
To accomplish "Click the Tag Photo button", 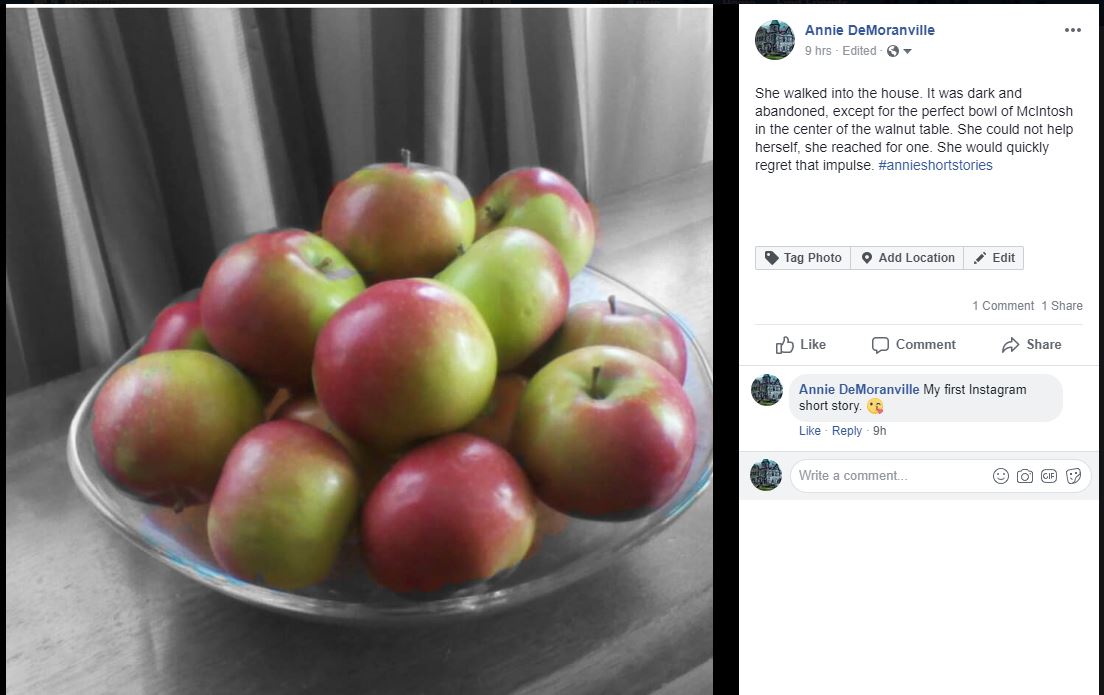I will pyautogui.click(x=803, y=258).
